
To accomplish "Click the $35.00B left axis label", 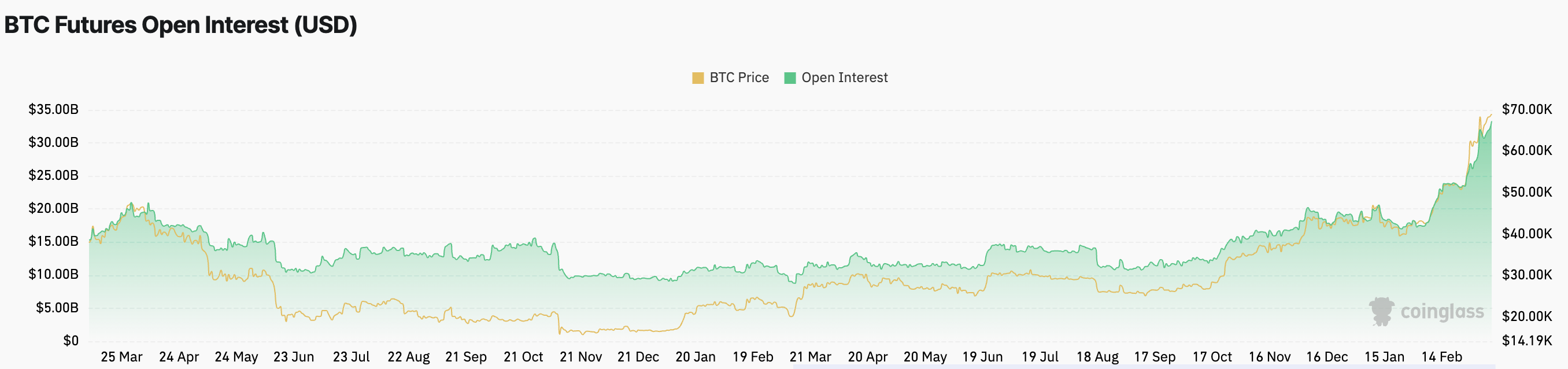I will (x=54, y=110).
